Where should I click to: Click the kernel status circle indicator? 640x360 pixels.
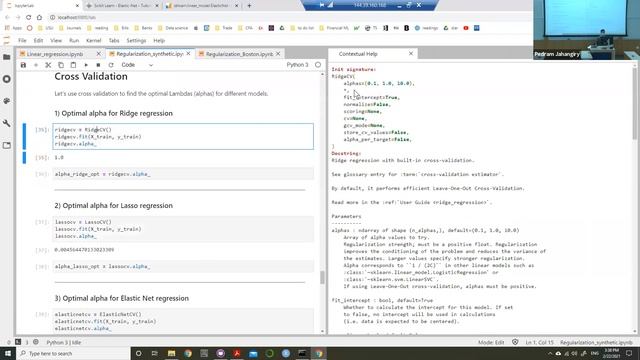(318, 64)
